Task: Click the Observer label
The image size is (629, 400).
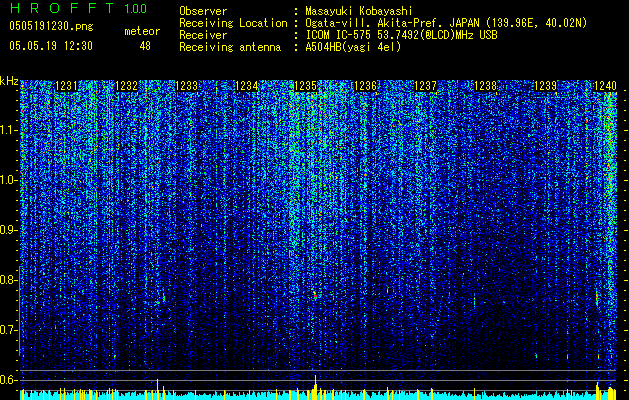Action: 203,11
